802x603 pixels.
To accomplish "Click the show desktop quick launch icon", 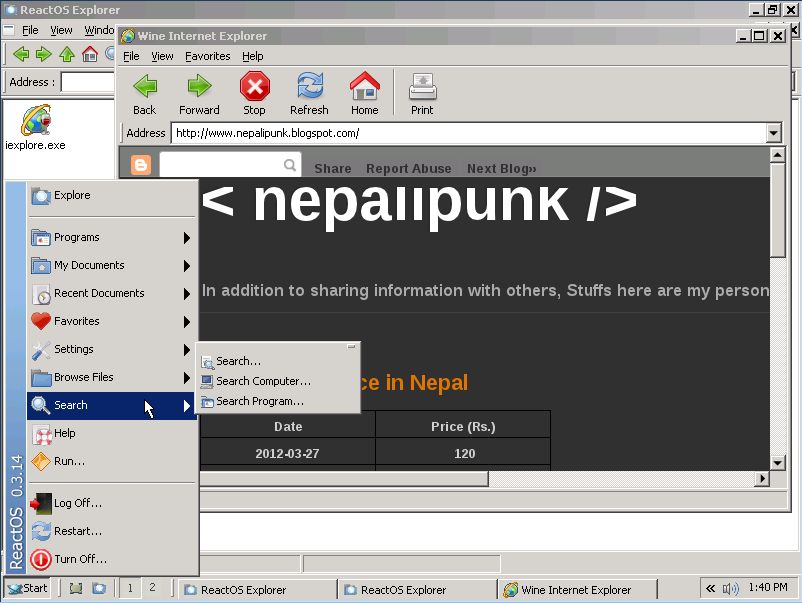I will [76, 589].
